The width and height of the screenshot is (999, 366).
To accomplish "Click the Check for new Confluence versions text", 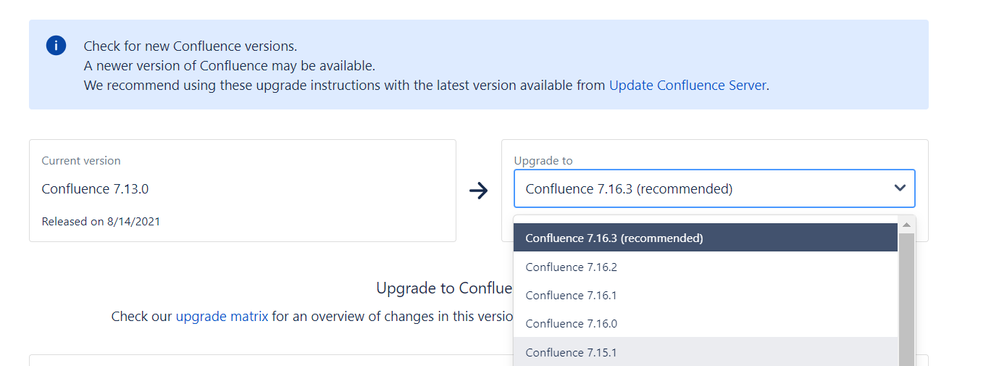I will tap(190, 47).
